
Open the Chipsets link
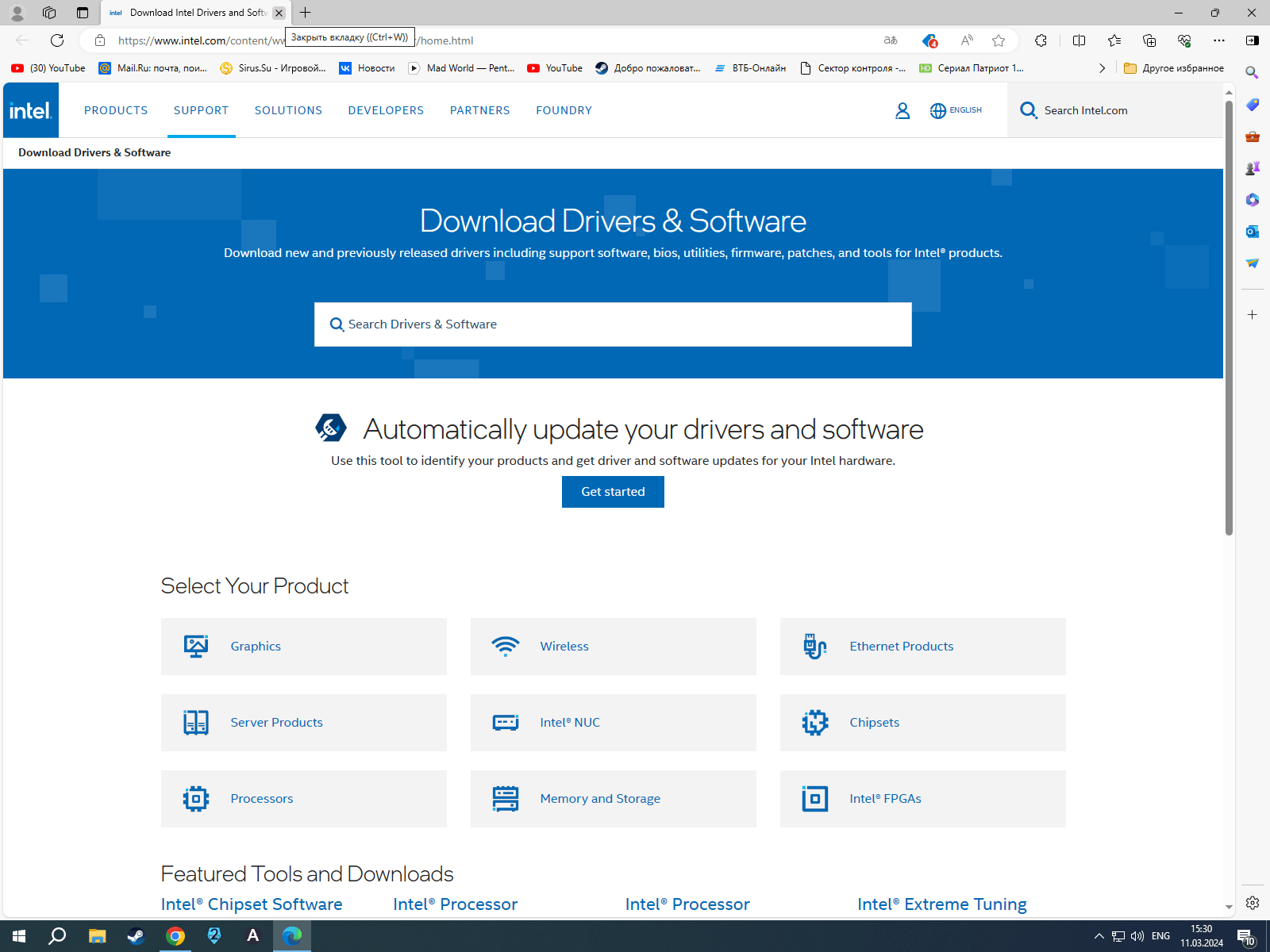(x=875, y=723)
